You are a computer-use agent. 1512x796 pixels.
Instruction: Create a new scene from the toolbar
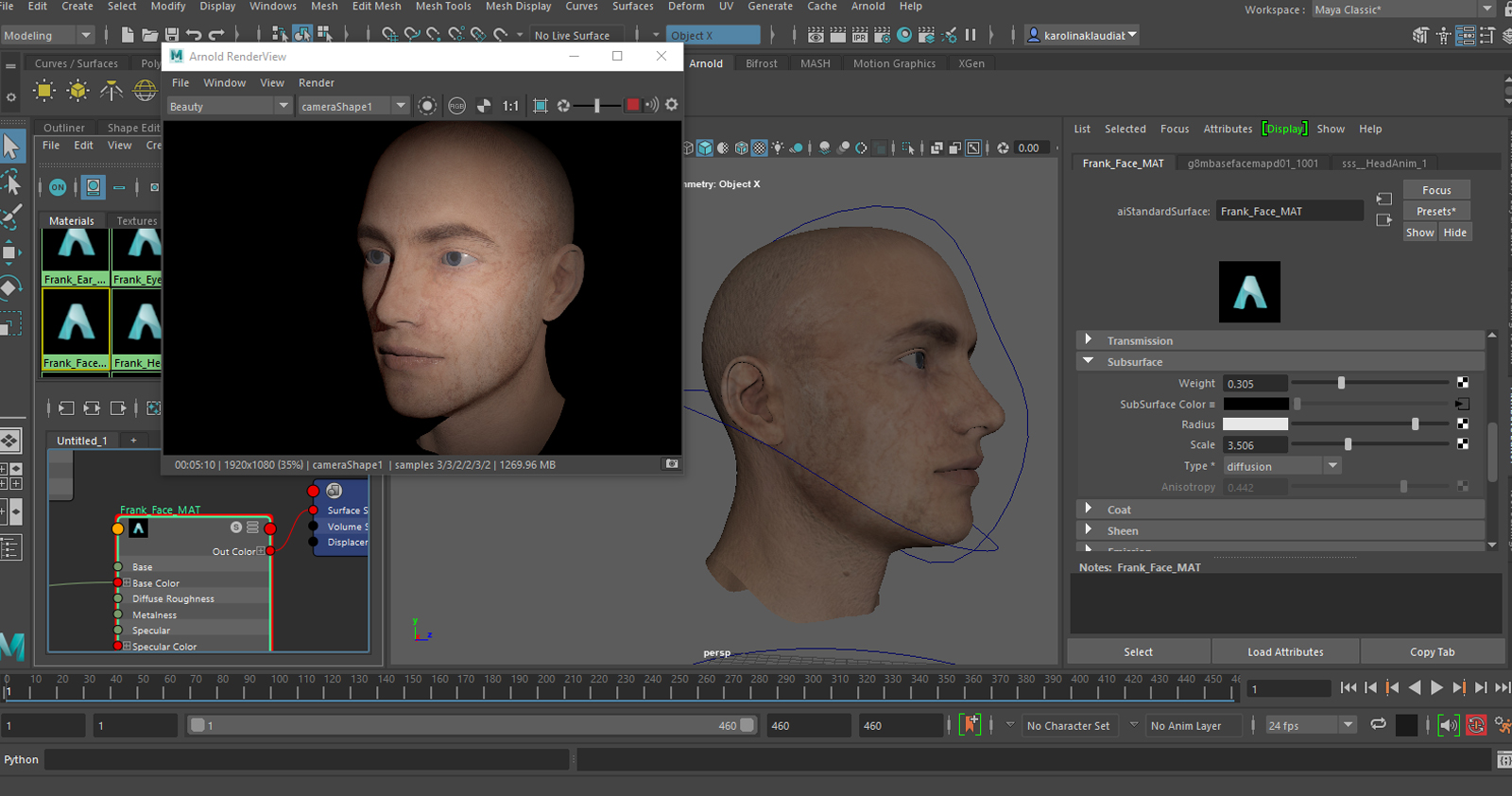128,35
